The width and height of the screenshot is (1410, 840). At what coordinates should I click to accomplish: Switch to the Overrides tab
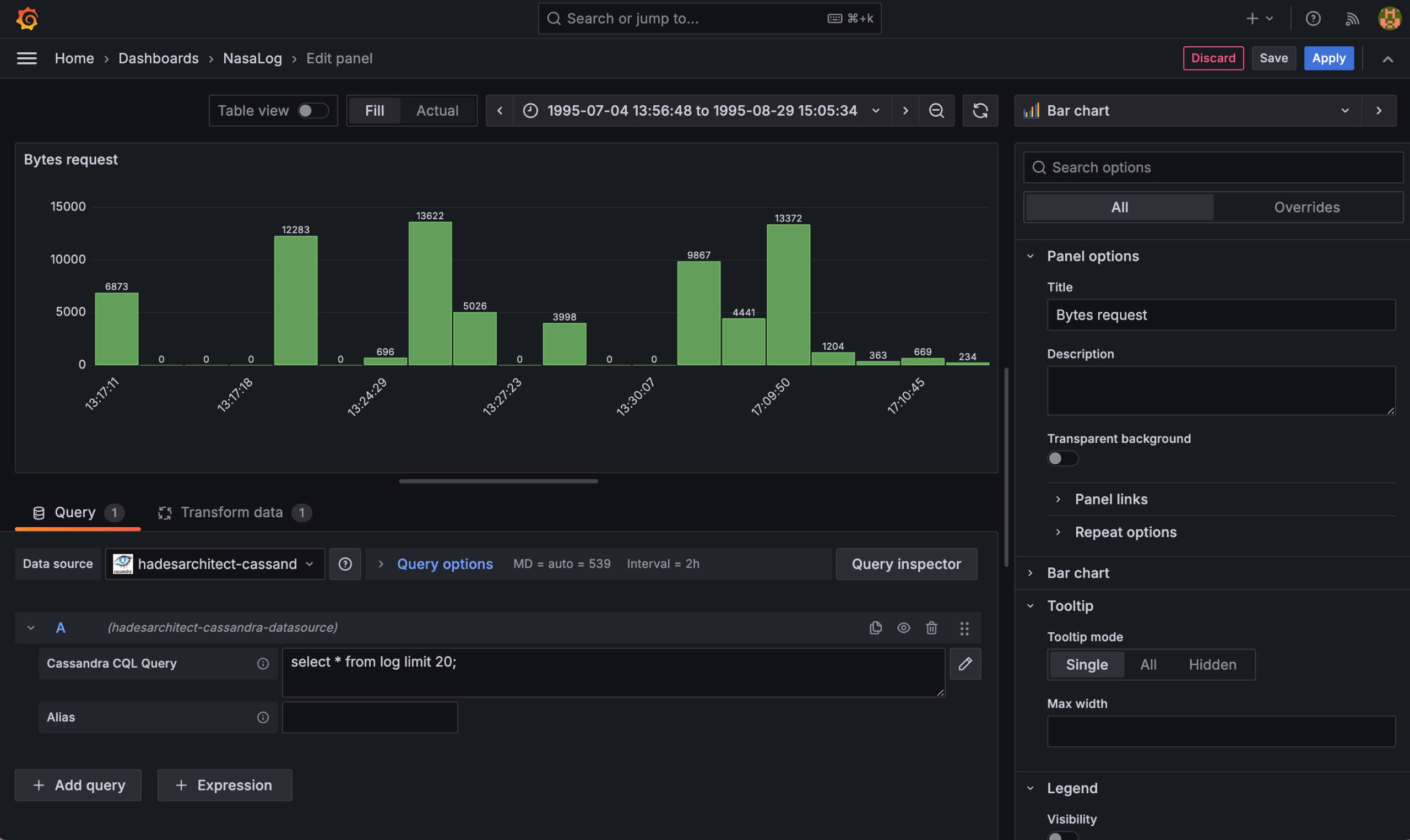pos(1306,207)
